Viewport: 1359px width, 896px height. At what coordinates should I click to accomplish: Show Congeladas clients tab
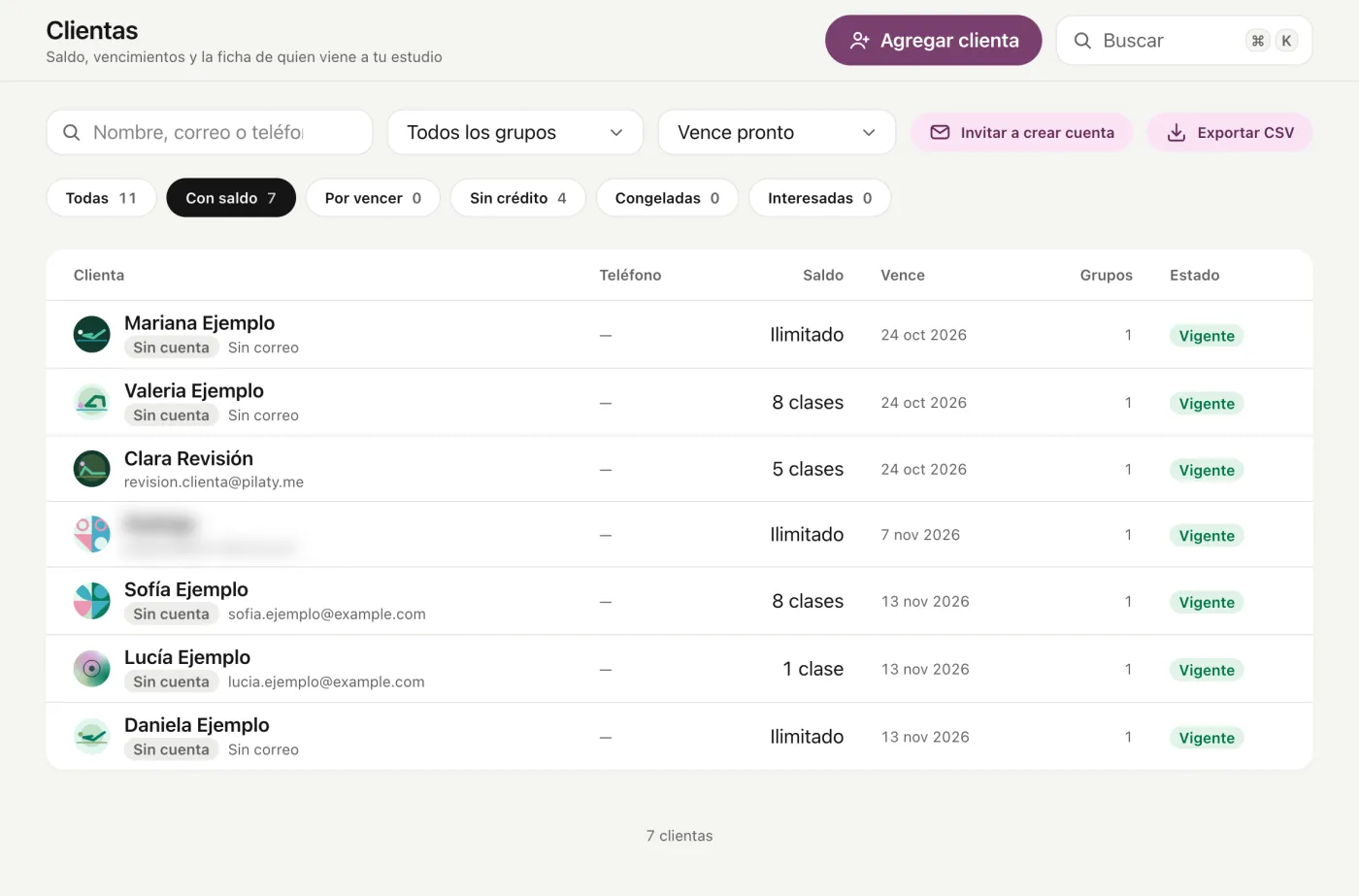tap(667, 198)
